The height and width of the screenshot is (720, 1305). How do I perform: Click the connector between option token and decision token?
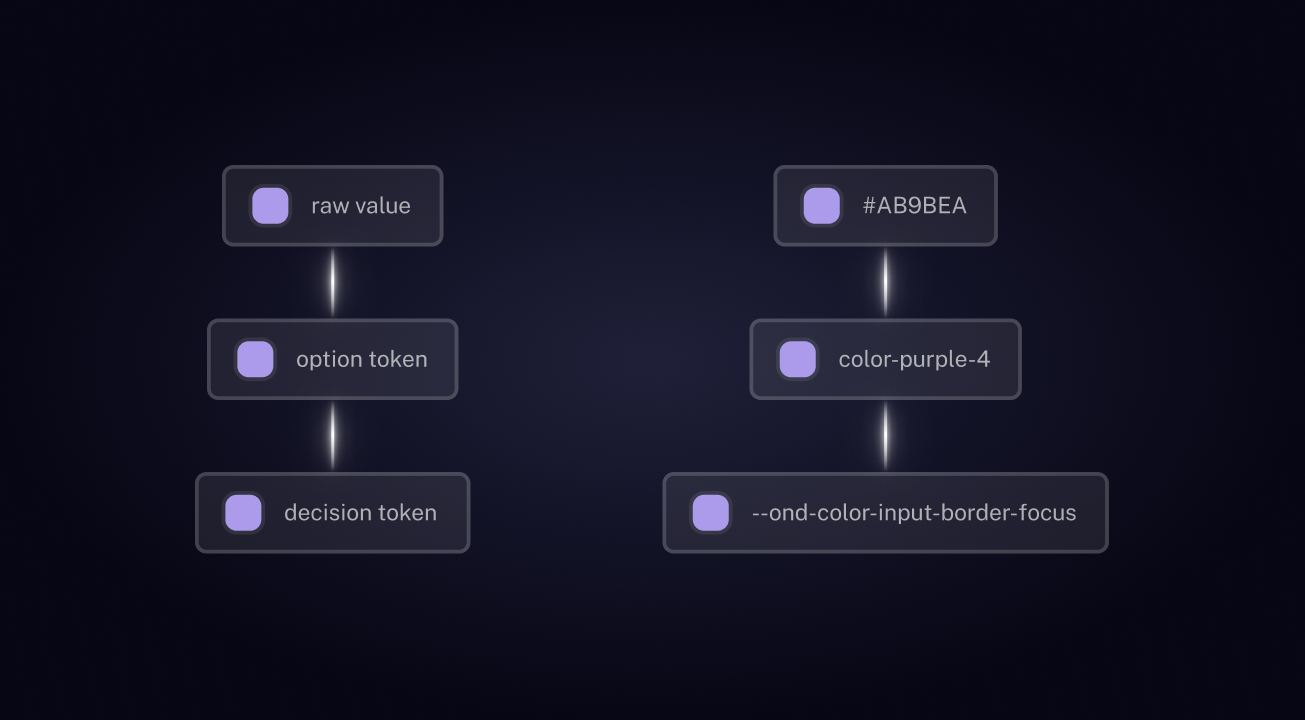pyautogui.click(x=333, y=436)
